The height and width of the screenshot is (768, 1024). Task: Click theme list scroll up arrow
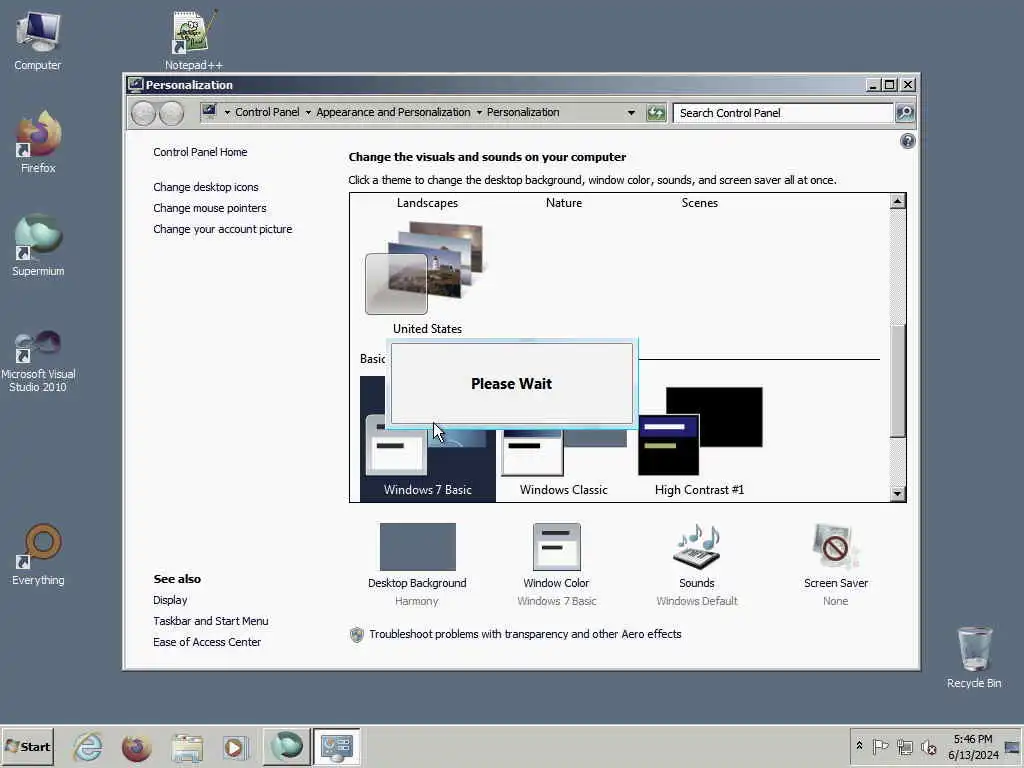click(897, 201)
